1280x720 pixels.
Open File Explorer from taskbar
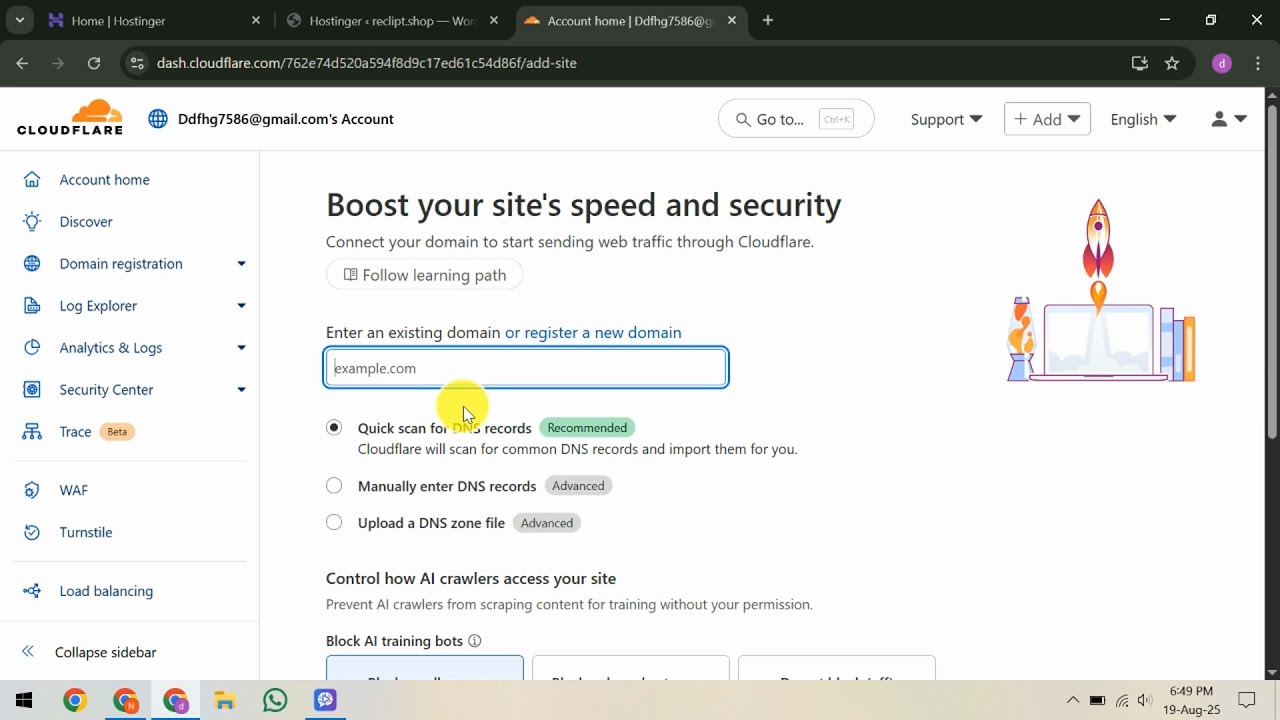pyautogui.click(x=225, y=700)
